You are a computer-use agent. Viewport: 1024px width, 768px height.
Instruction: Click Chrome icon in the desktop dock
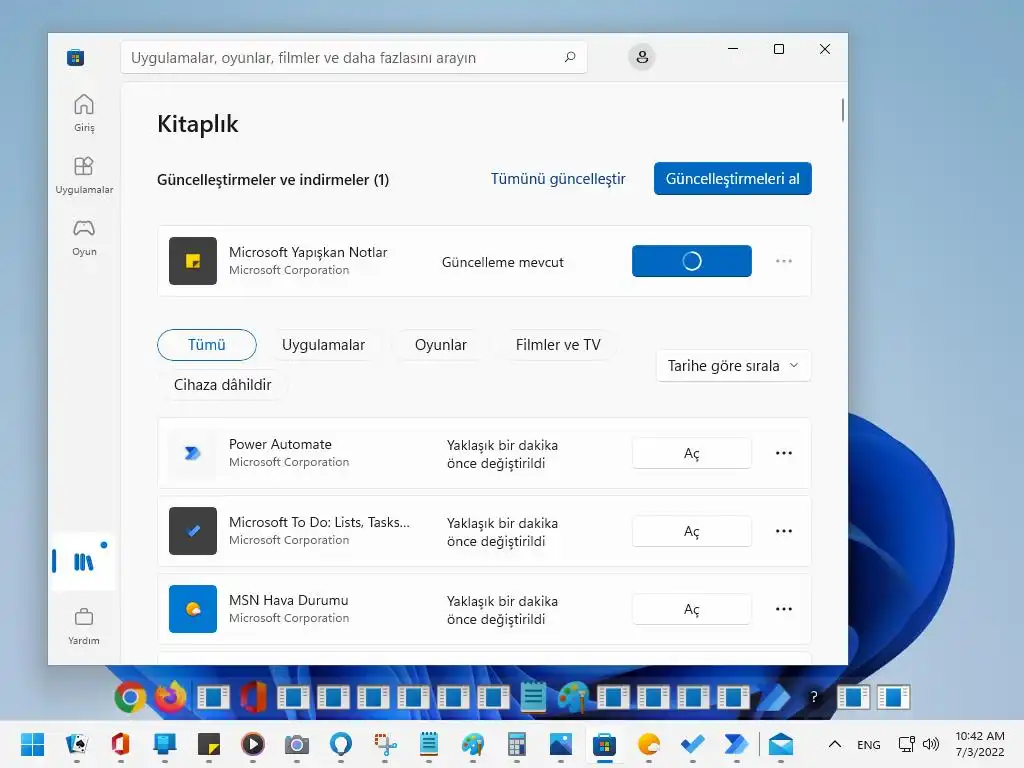tap(130, 697)
